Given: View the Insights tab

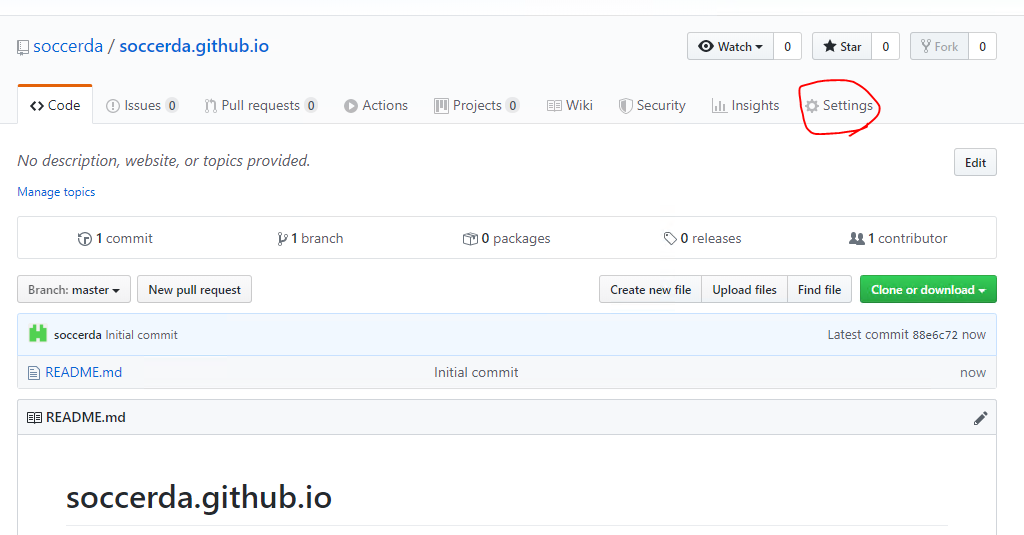Looking at the screenshot, I should pyautogui.click(x=745, y=105).
